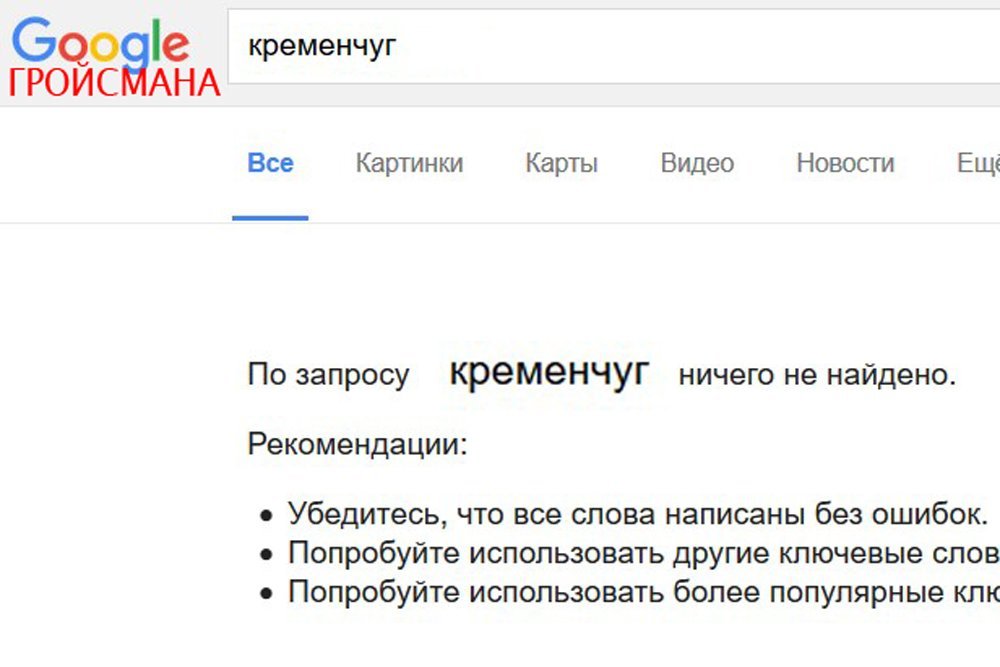Switch to the Карты tab
The image size is (1000, 667).
562,163
